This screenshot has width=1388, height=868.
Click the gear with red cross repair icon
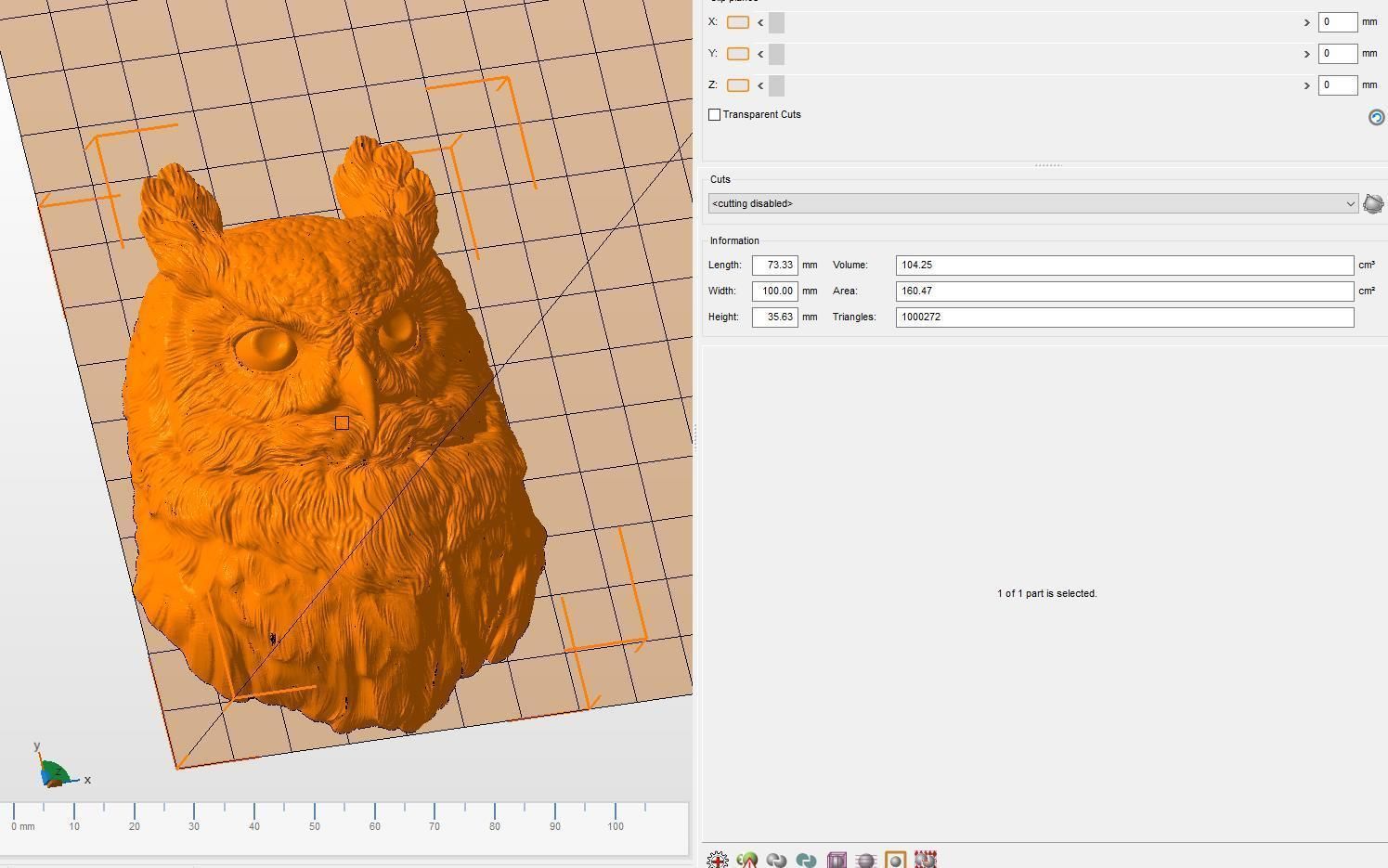(x=718, y=860)
